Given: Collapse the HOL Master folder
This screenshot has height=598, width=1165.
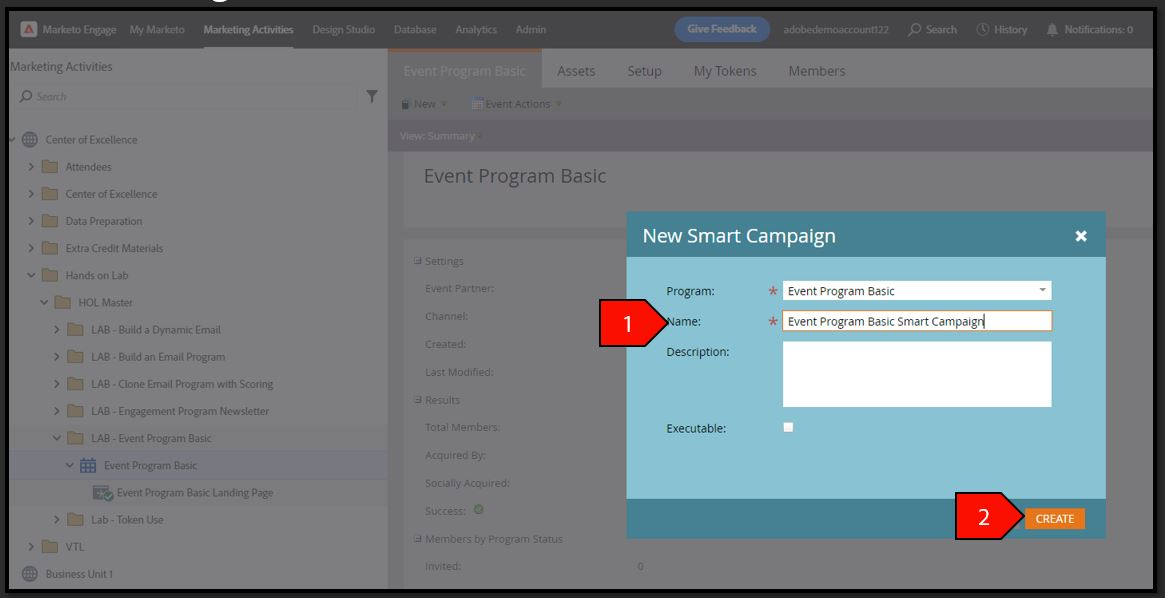Looking at the screenshot, I should [x=44, y=302].
